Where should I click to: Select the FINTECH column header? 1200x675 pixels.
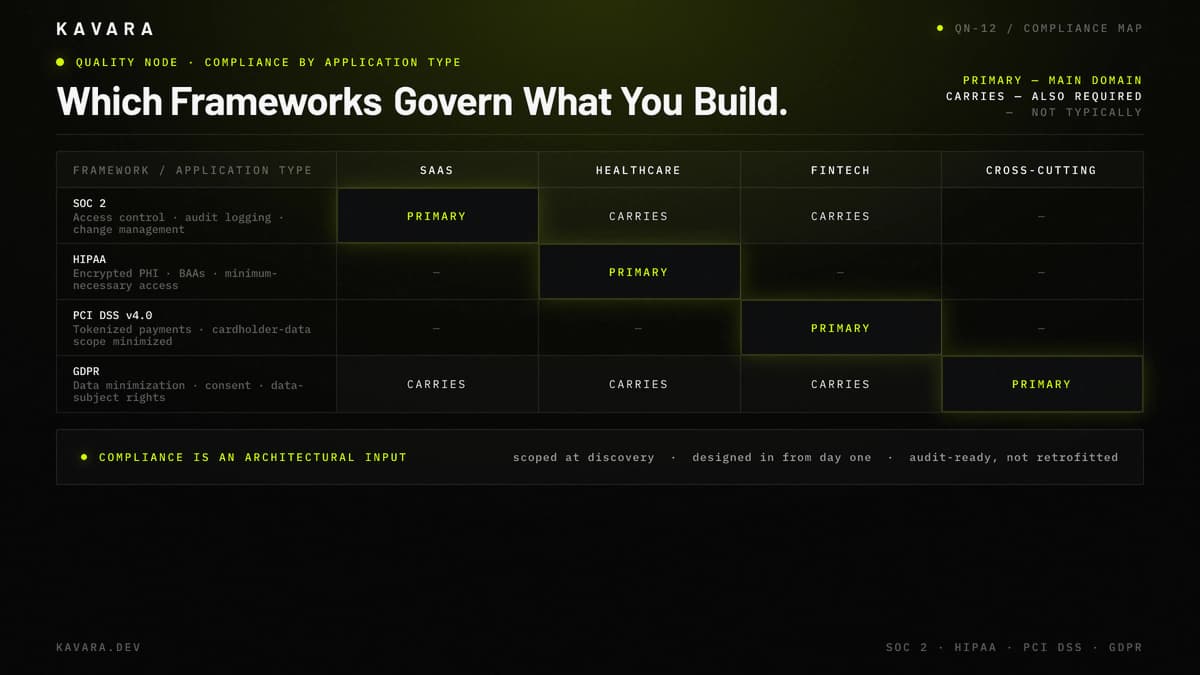[840, 170]
